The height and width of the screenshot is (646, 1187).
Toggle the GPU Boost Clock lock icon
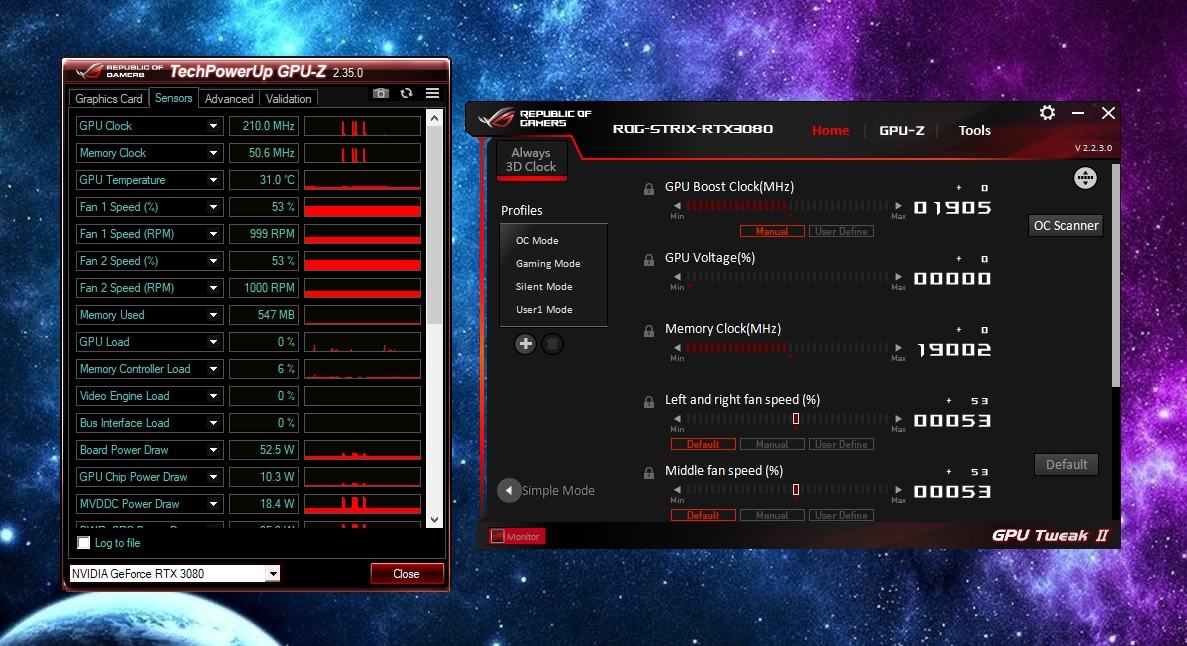click(649, 189)
